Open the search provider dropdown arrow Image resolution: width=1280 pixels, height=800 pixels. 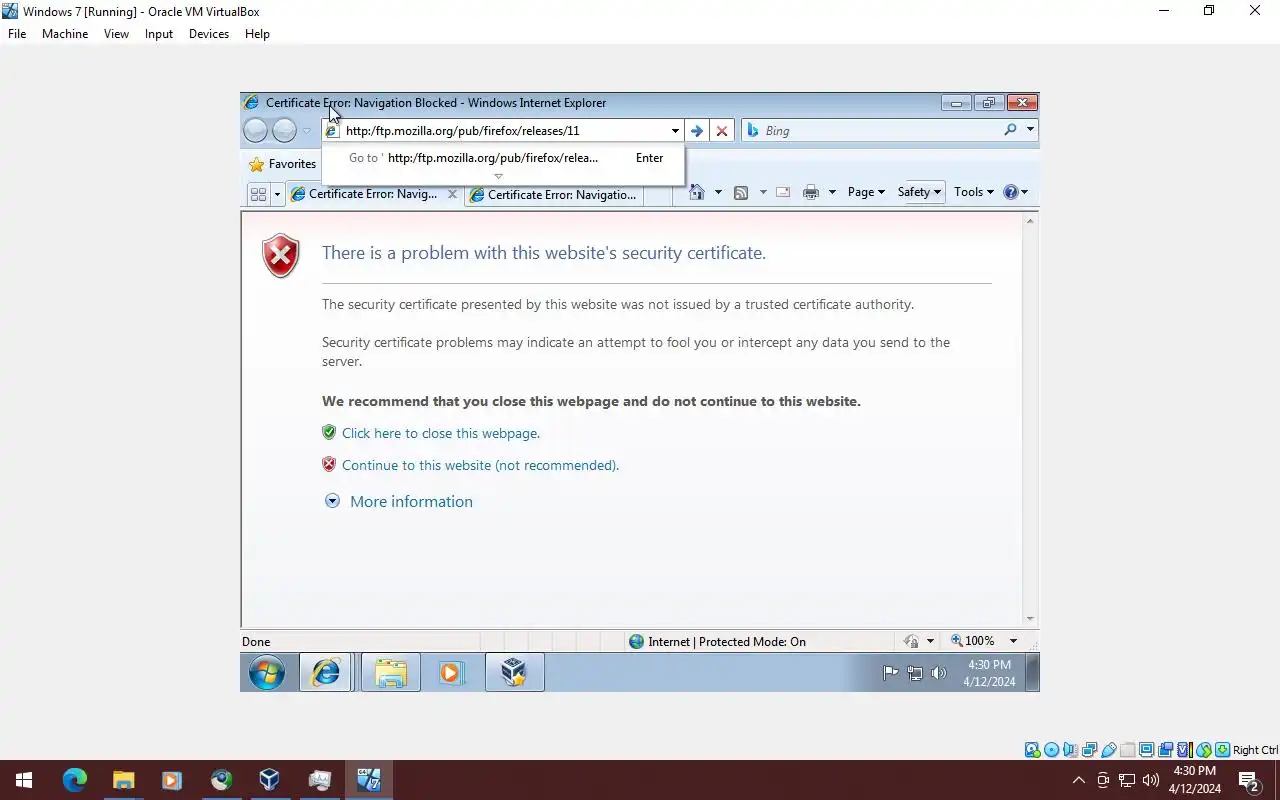tap(1030, 130)
